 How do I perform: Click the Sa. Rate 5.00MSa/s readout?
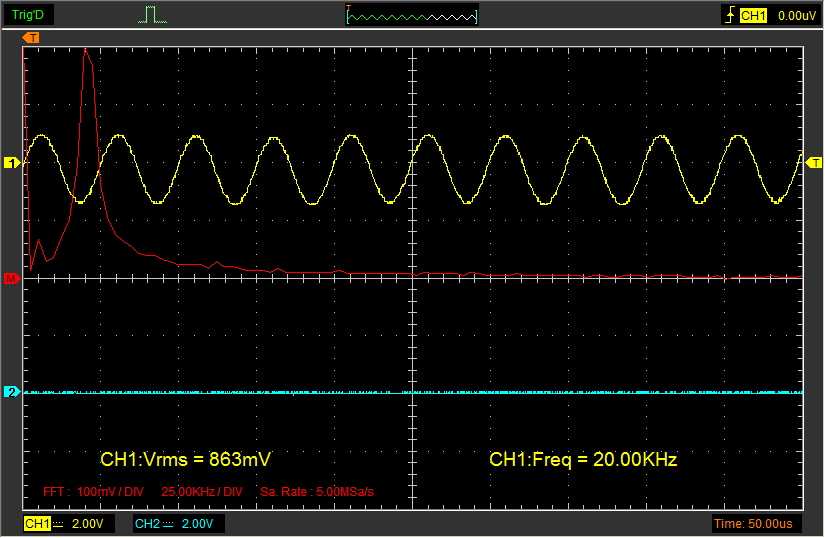tap(317, 492)
